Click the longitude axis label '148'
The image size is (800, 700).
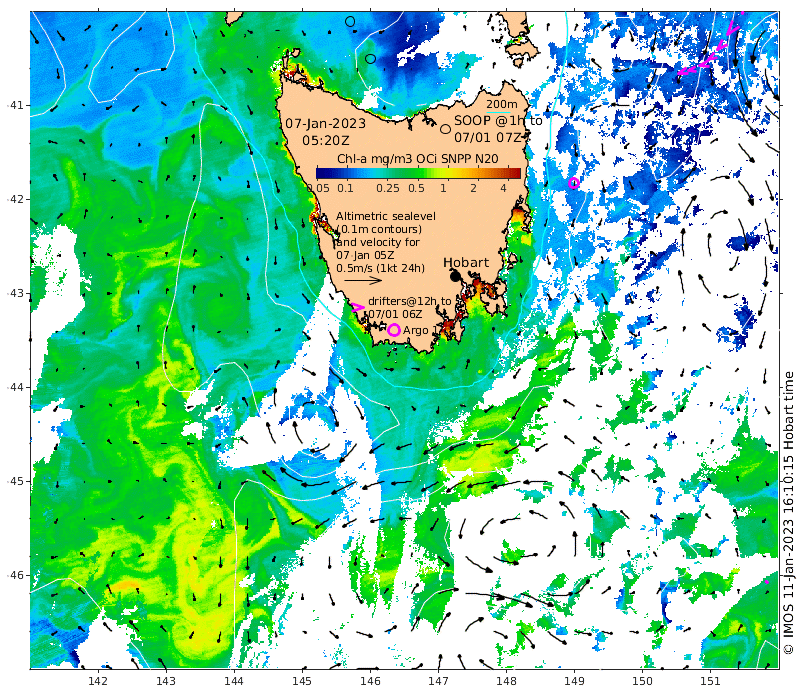pyautogui.click(x=506, y=681)
